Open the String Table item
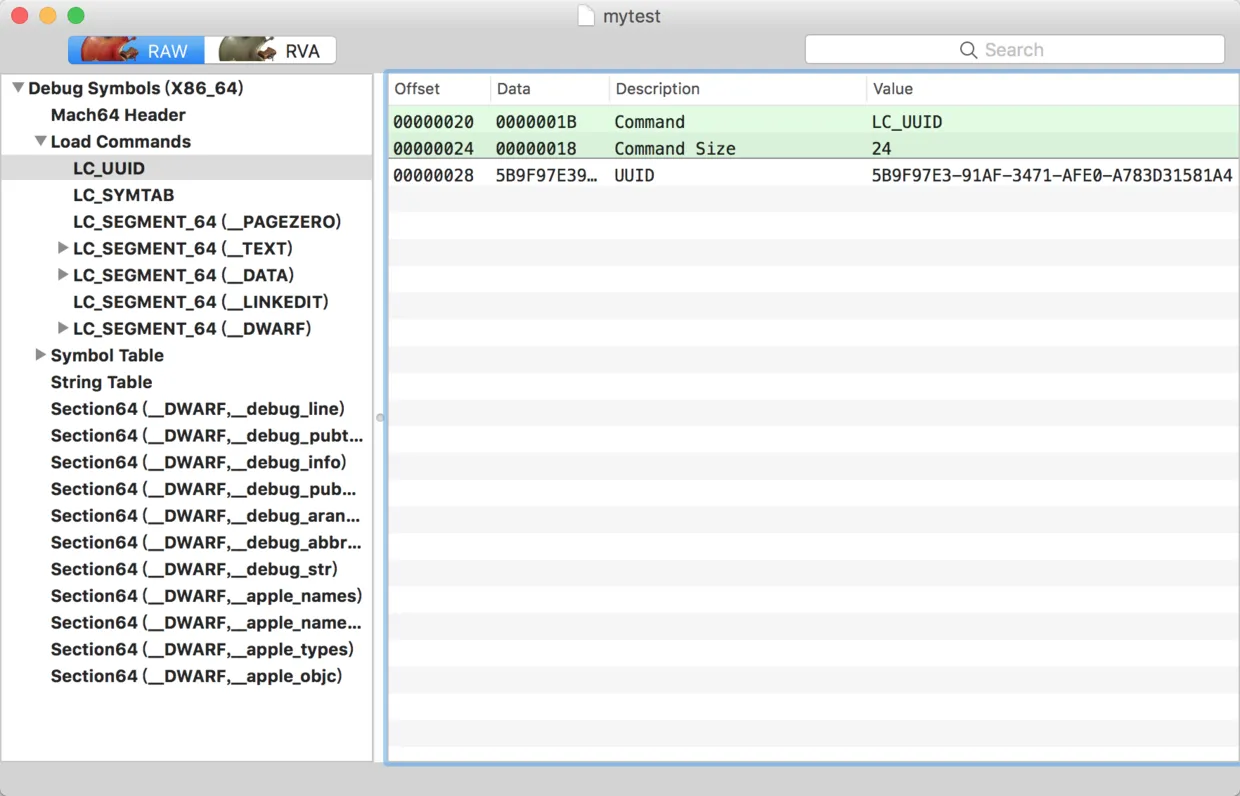Viewport: 1240px width, 796px height. click(102, 382)
